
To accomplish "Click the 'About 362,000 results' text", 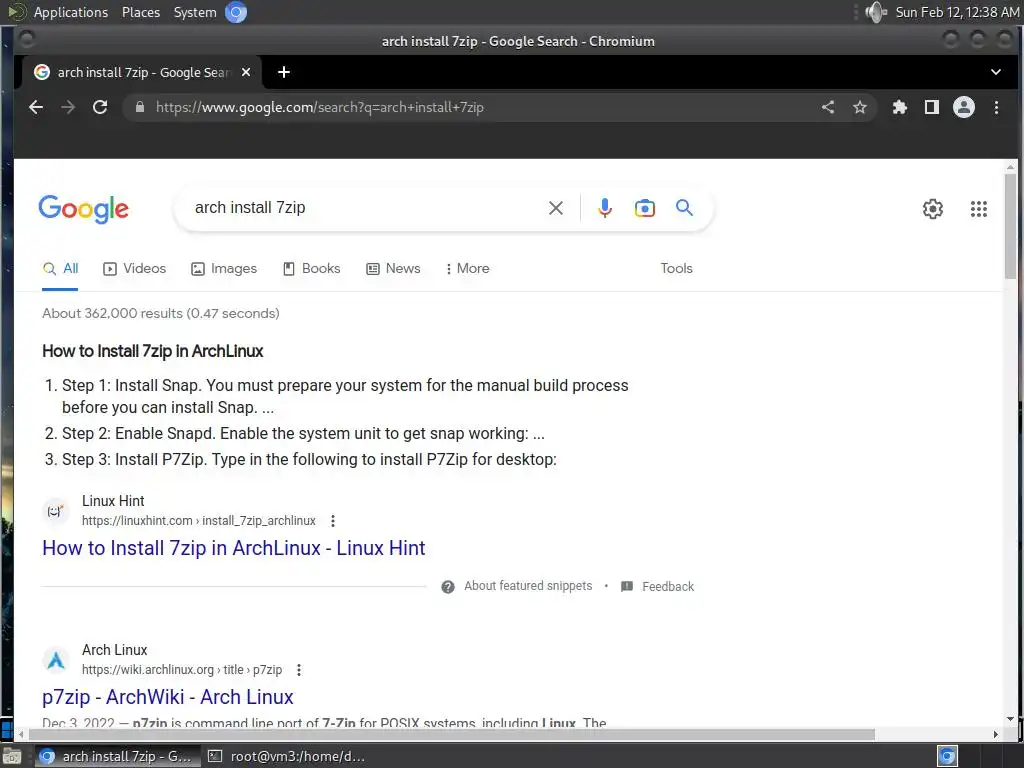I will [161, 313].
